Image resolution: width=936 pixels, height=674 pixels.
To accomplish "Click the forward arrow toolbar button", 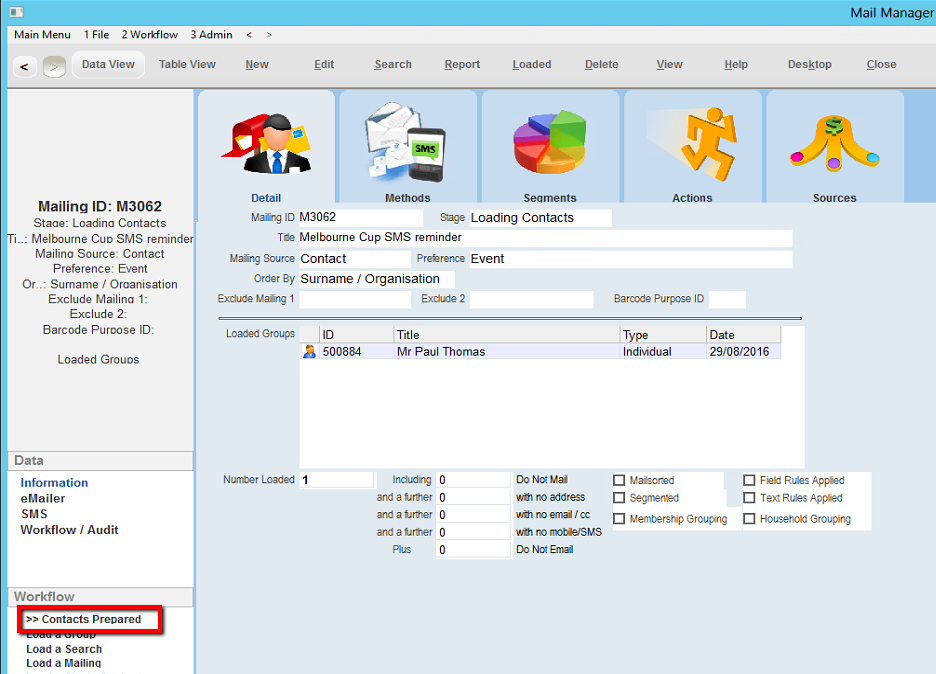I will point(54,66).
